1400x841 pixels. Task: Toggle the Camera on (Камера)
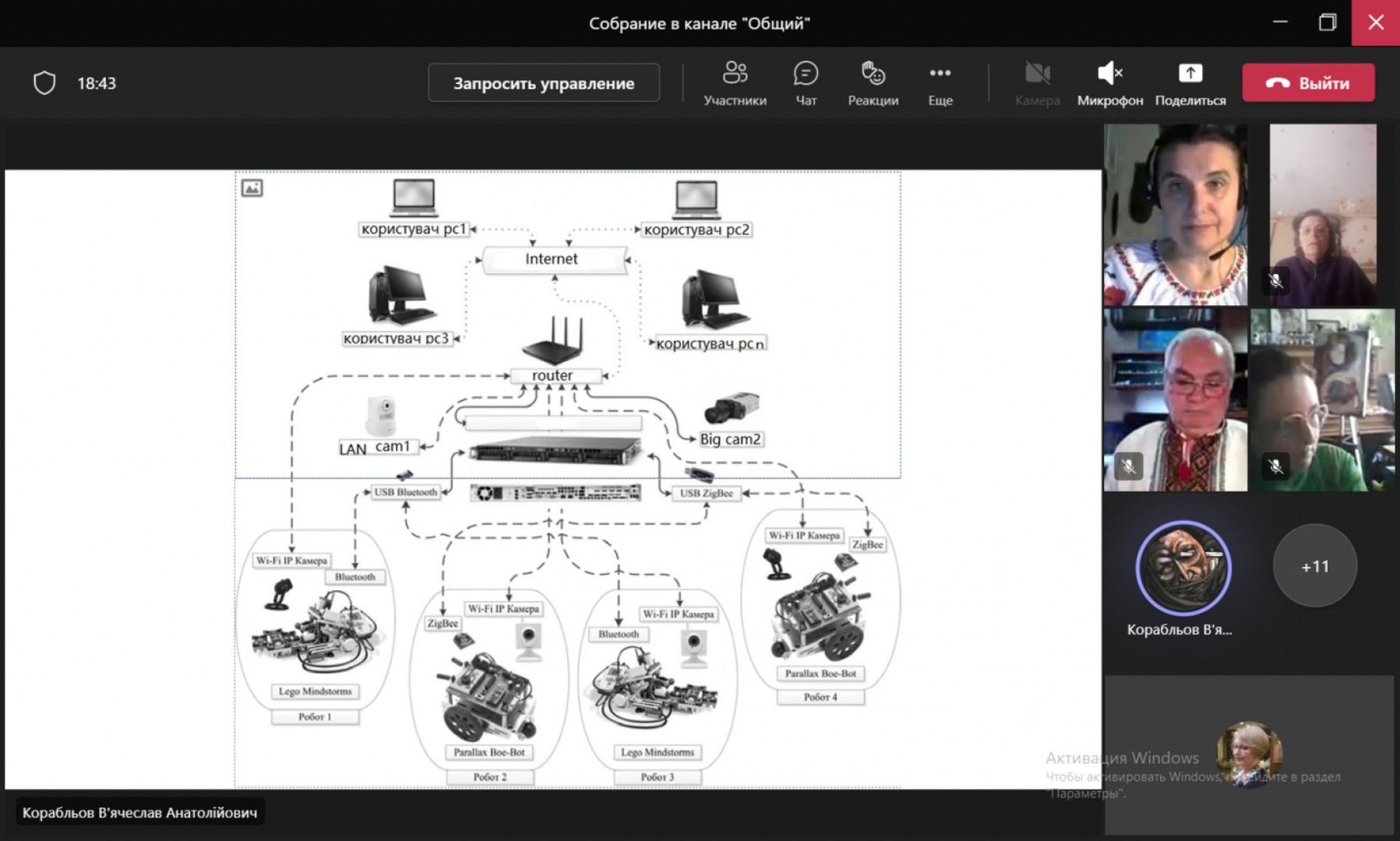point(1037,83)
